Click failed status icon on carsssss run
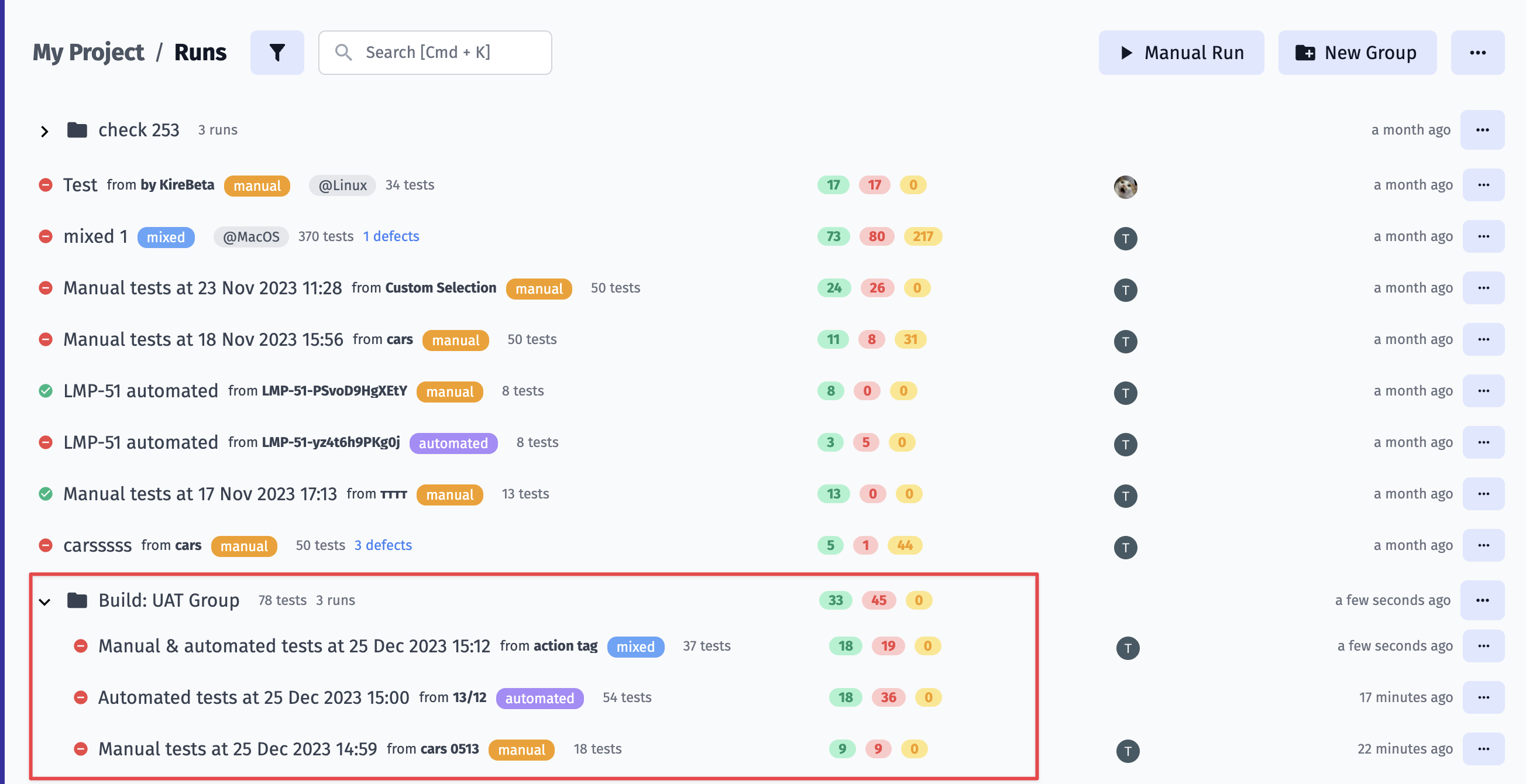The image size is (1526, 784). pos(46,545)
